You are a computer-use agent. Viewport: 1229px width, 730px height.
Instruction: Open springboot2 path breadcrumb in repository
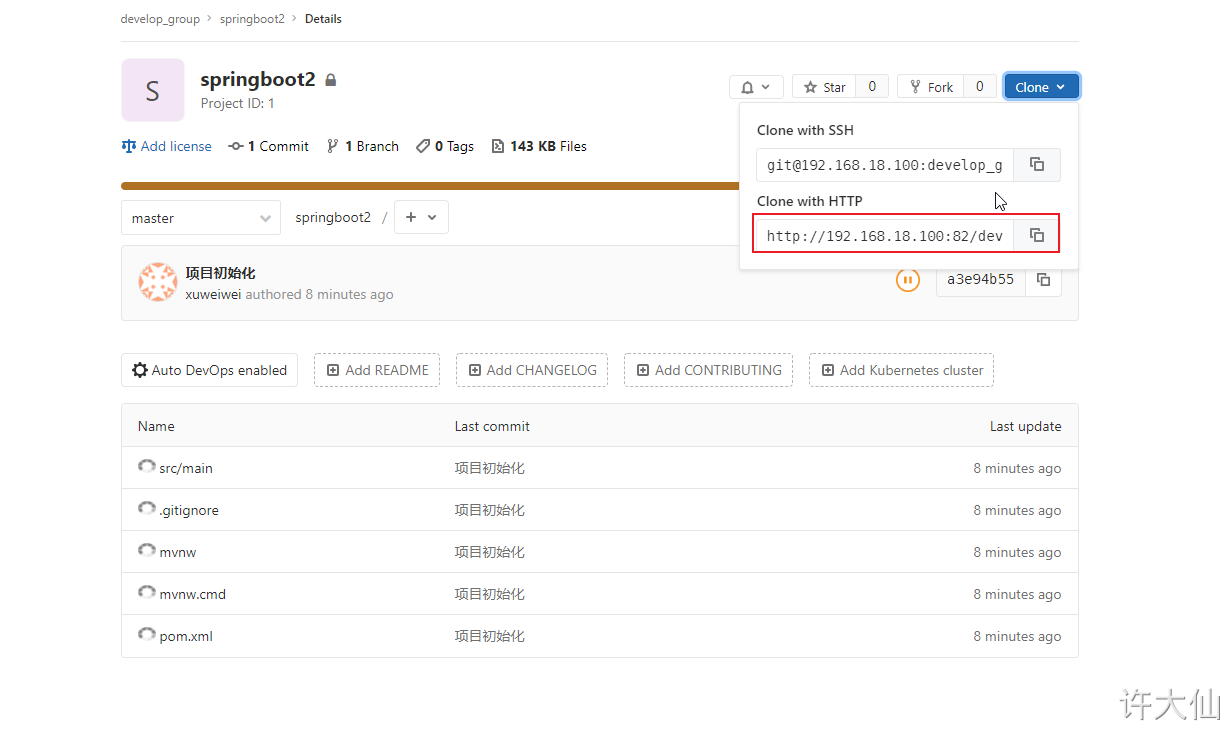[x=333, y=217]
